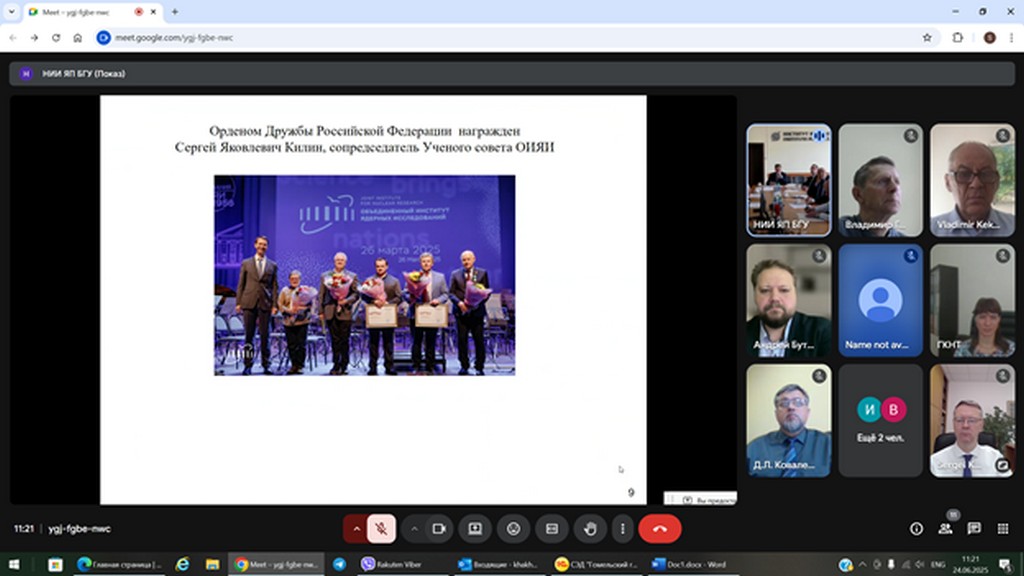1024x576 pixels.
Task: Open the activities grid icon
Action: pos(1002,528)
